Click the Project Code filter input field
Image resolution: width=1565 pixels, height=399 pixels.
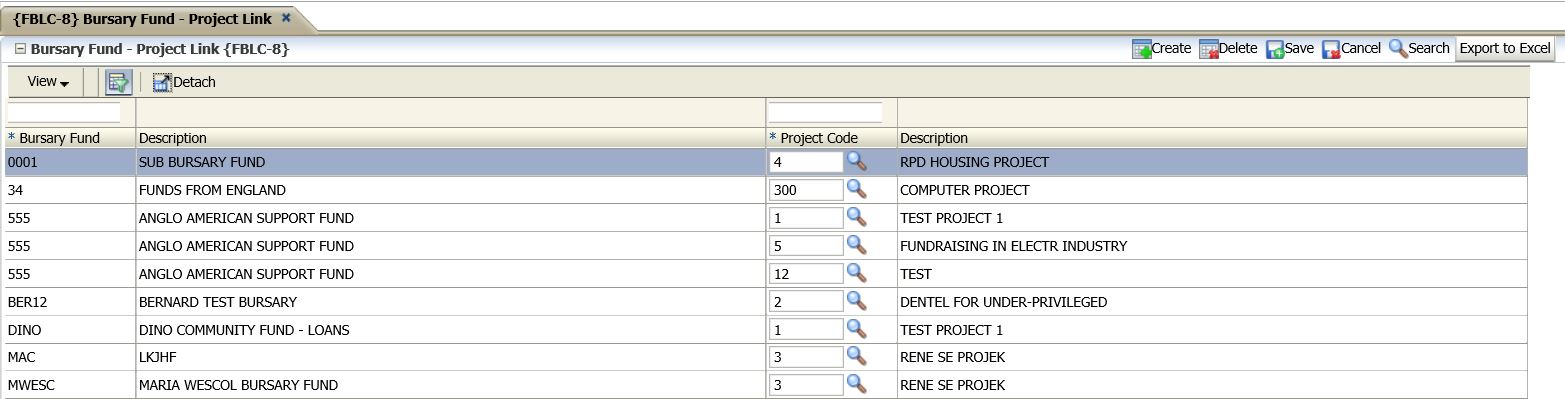click(x=826, y=112)
